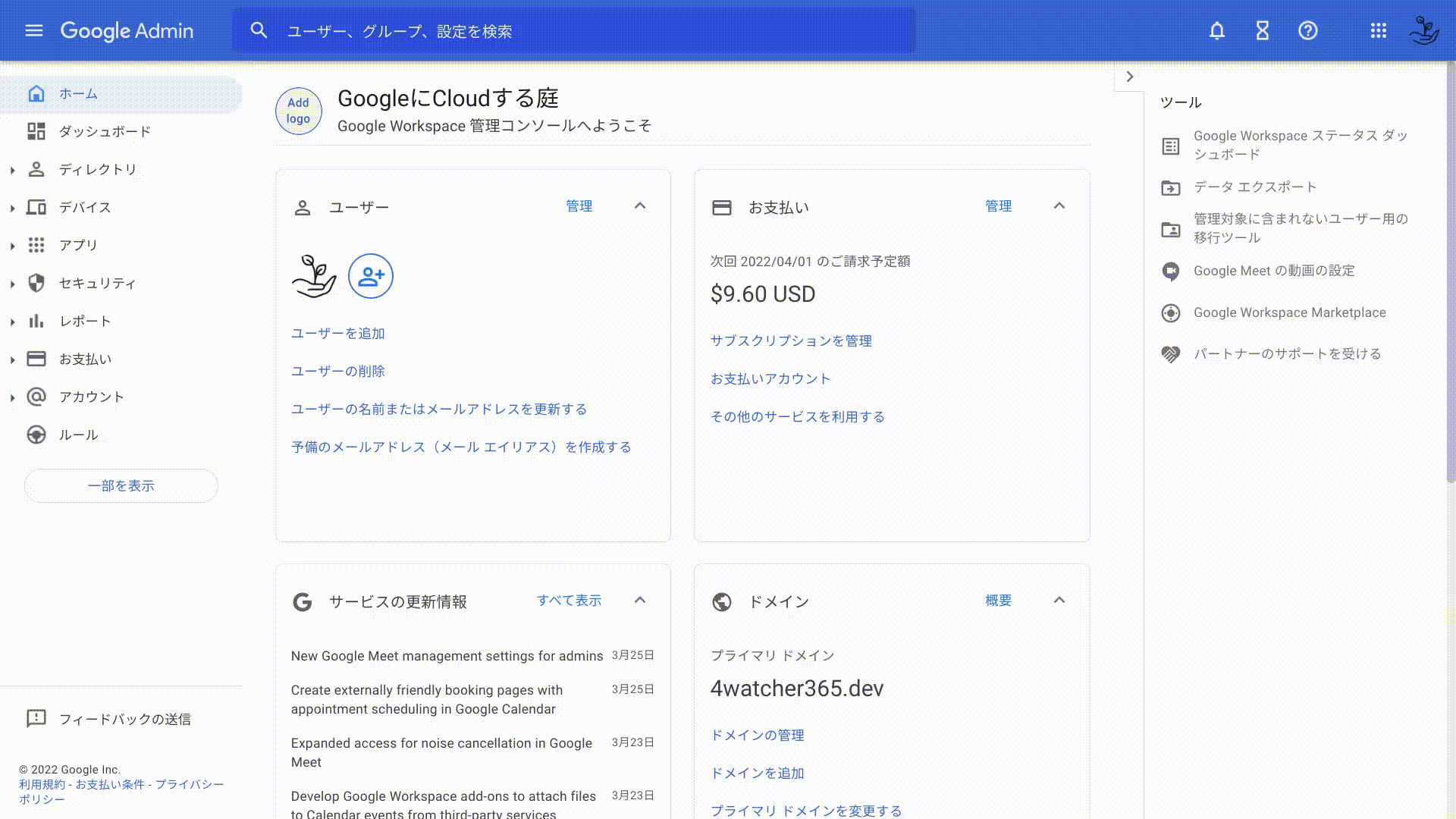Select the セキュリティ shield icon in sidebar

[36, 283]
